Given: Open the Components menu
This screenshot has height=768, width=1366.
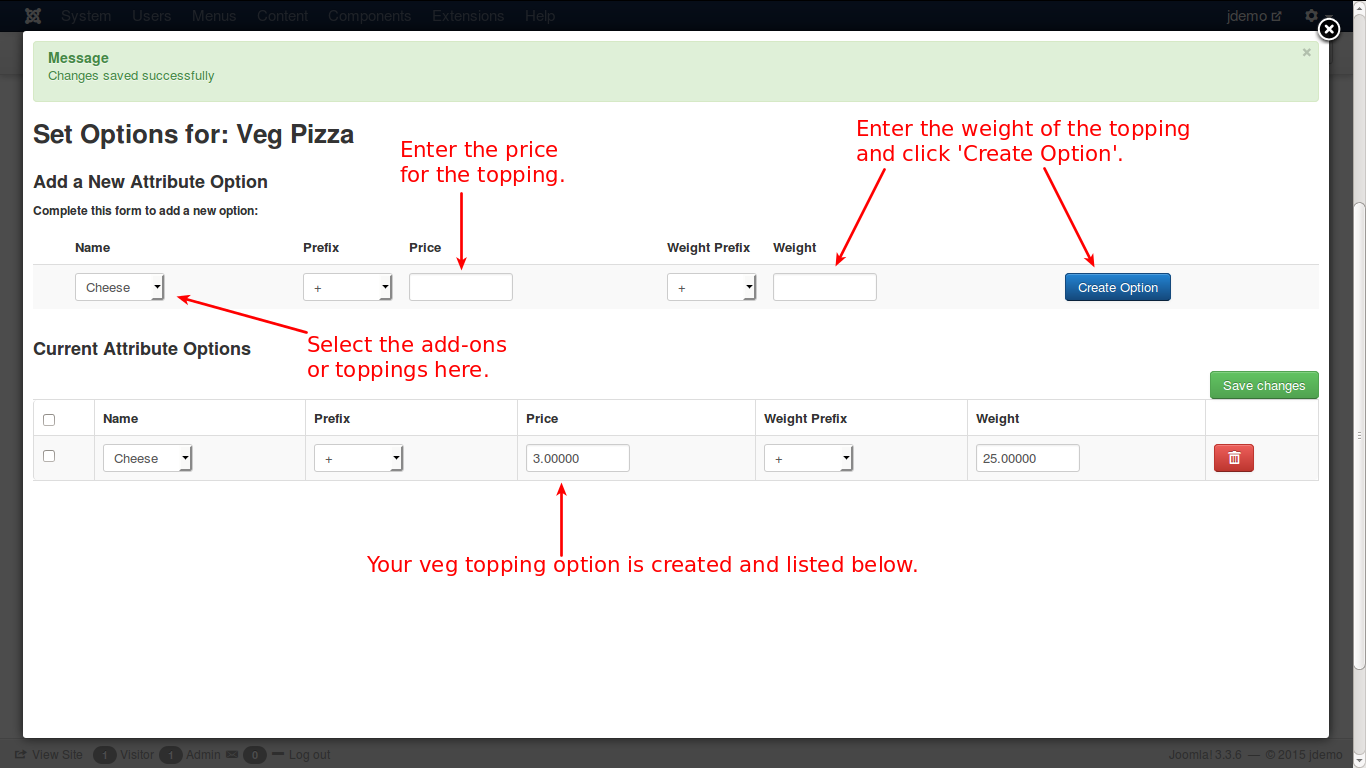Looking at the screenshot, I should [x=369, y=16].
